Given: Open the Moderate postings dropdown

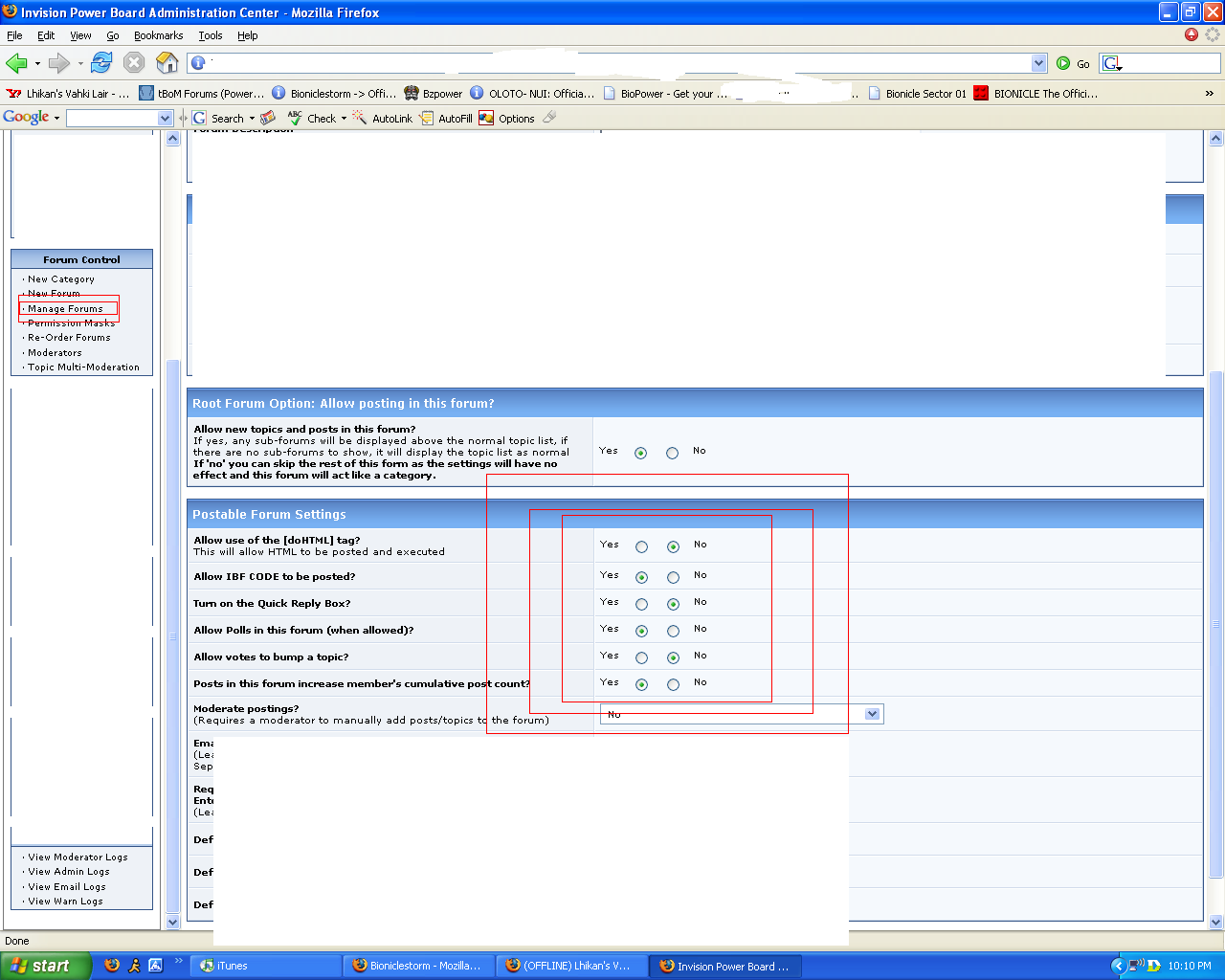Looking at the screenshot, I should point(872,714).
